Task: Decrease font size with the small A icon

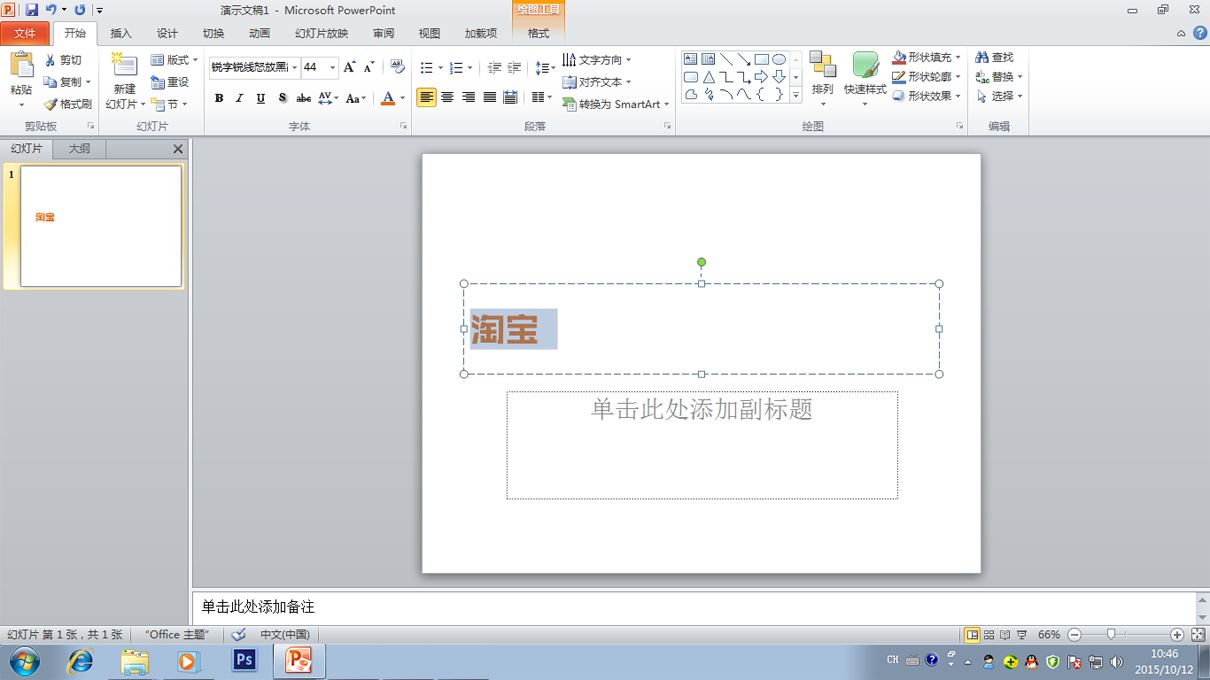Action: point(369,67)
